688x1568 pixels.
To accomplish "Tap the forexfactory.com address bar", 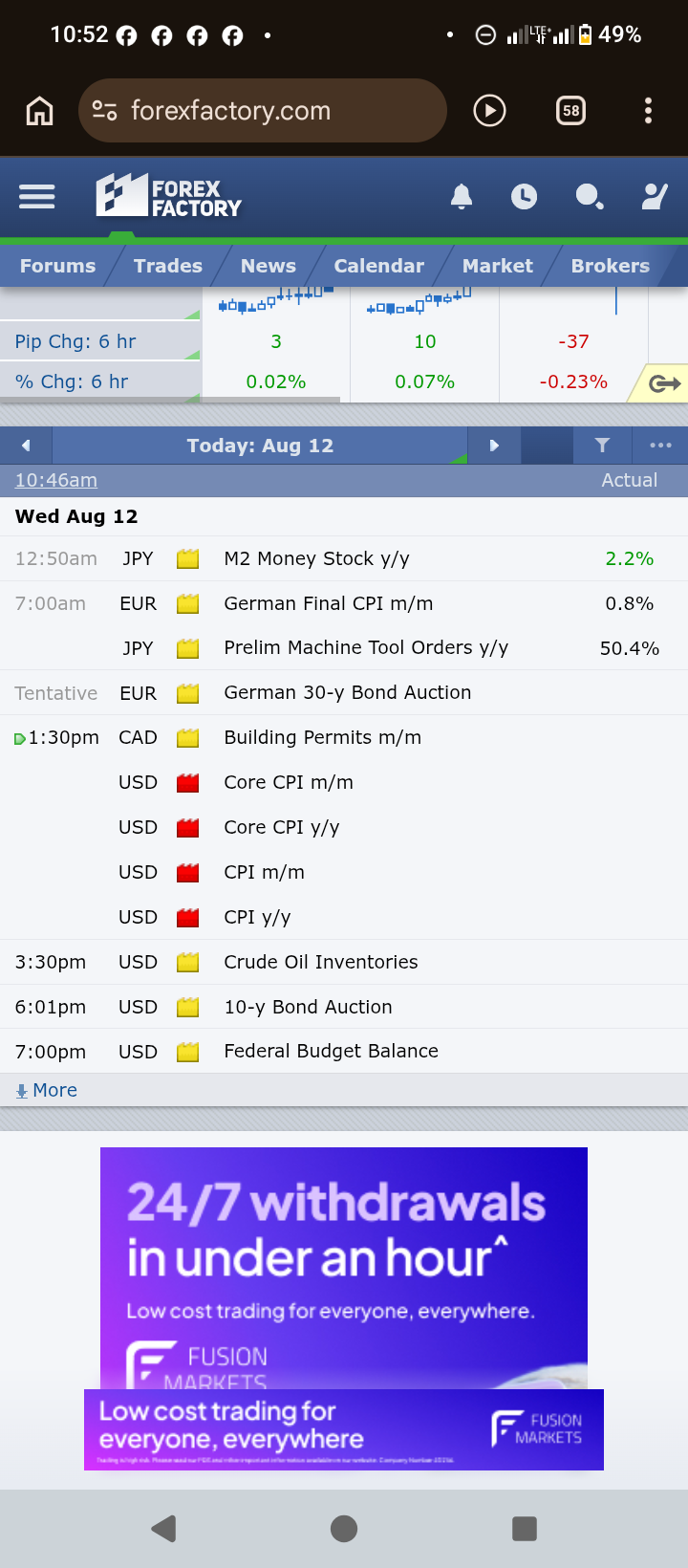I will pos(263,111).
